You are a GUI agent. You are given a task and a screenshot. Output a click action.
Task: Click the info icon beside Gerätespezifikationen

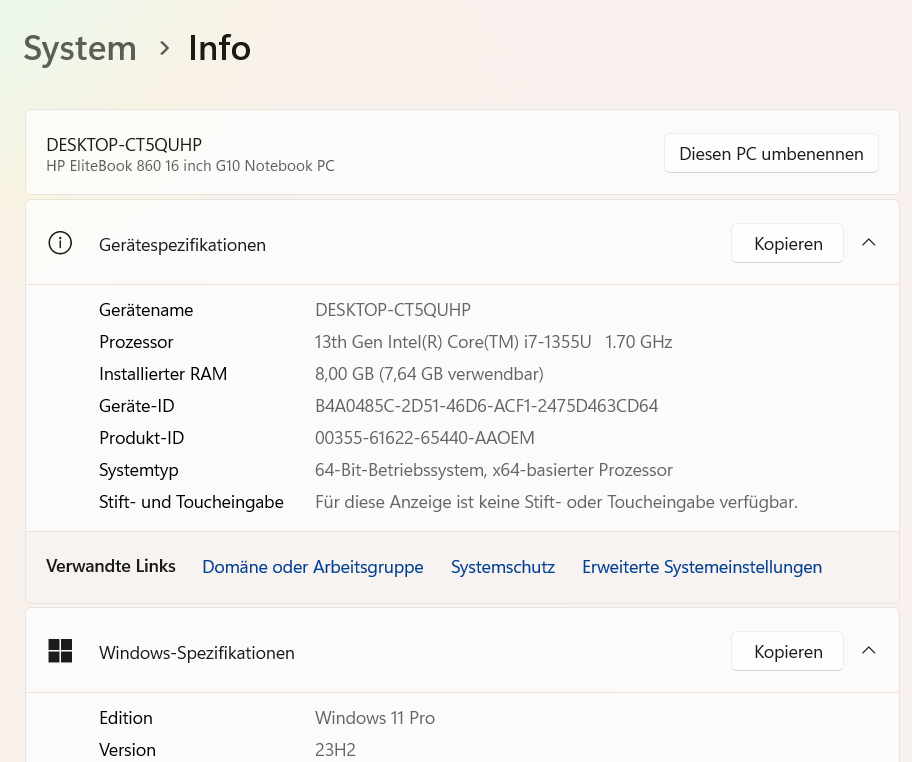pyautogui.click(x=60, y=243)
